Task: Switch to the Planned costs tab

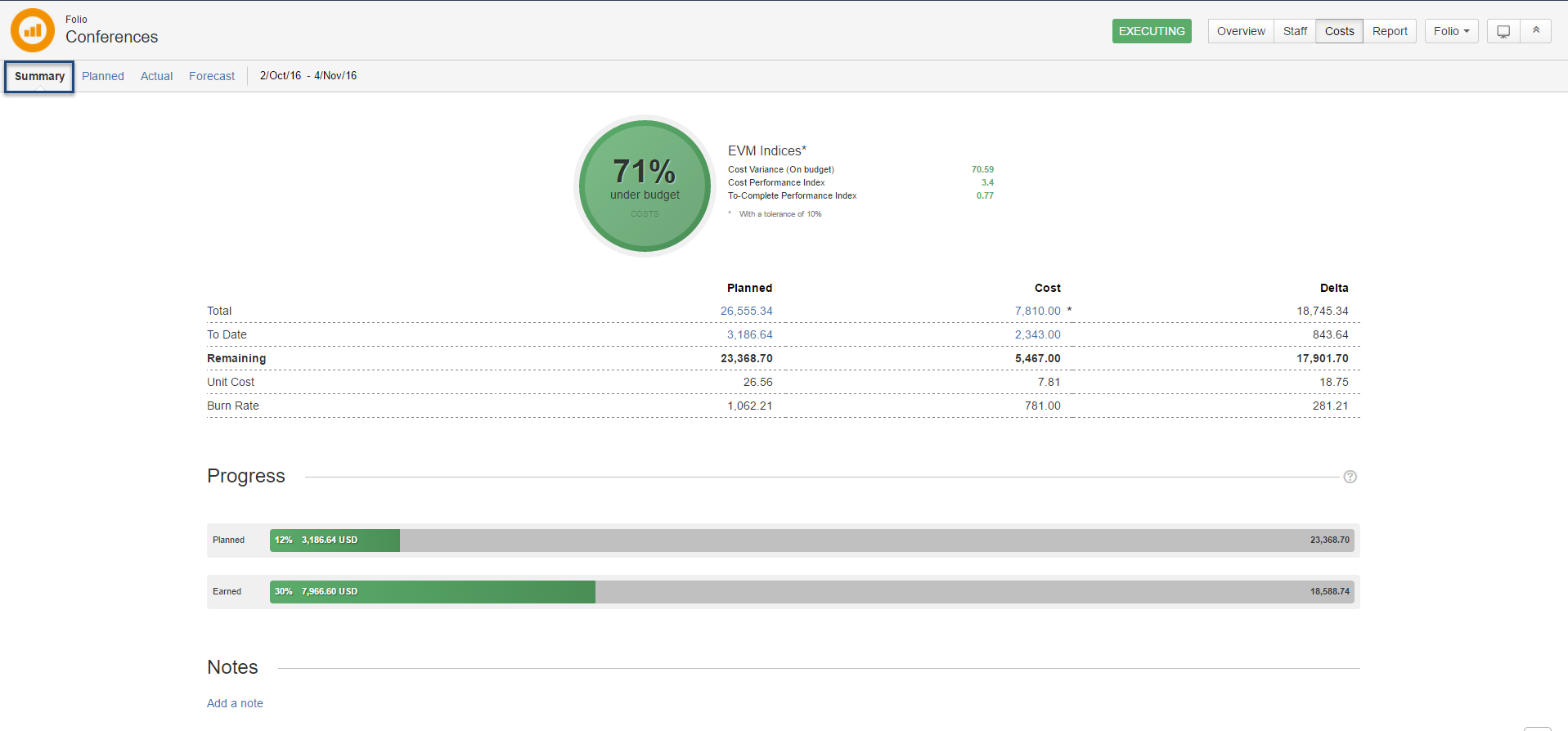Action: pyautogui.click(x=103, y=76)
